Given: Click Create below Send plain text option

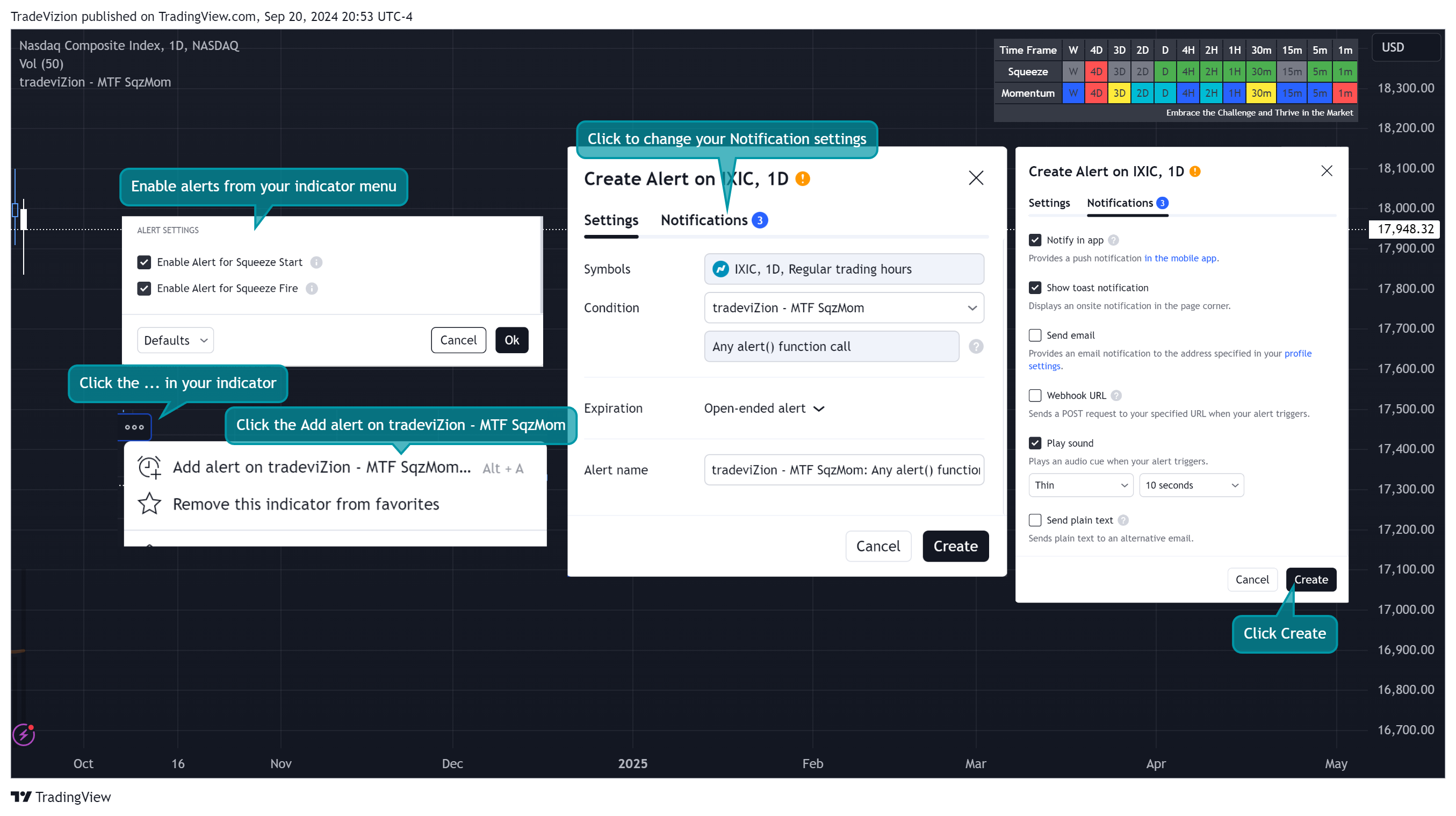Looking at the screenshot, I should (1311, 579).
